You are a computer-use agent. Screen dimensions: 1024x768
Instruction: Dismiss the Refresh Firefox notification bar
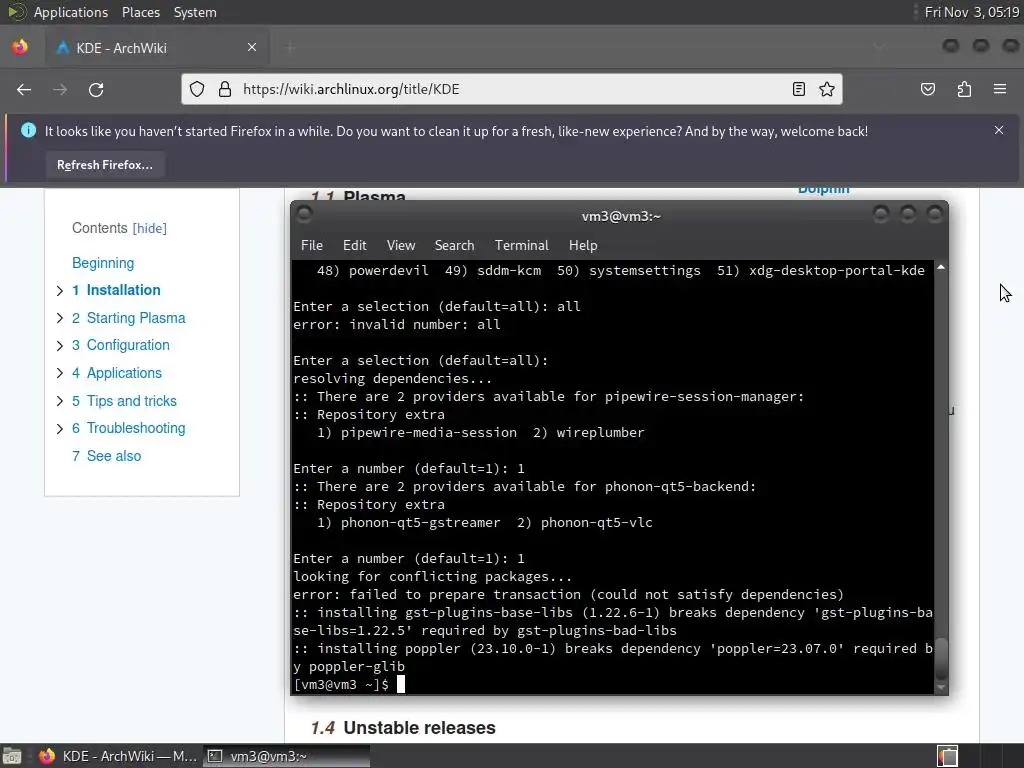[999, 130]
